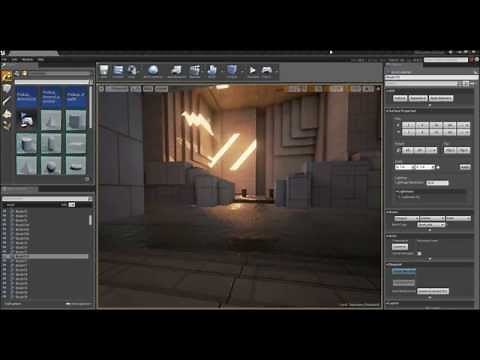Open the middle dropdown in Brush Settings row
Viewport: 480px width, 360px height.
(432, 218)
